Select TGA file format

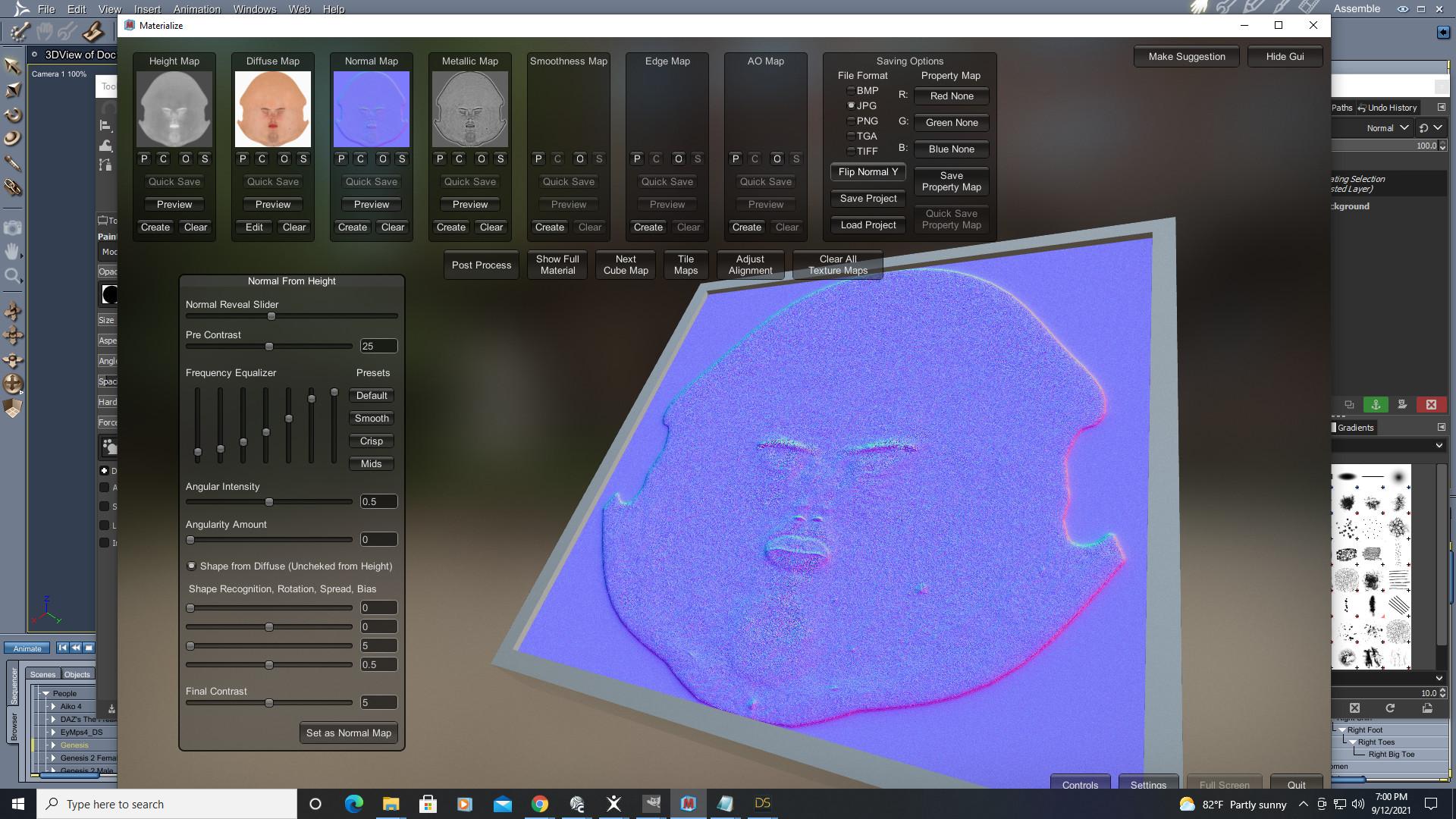coord(852,136)
